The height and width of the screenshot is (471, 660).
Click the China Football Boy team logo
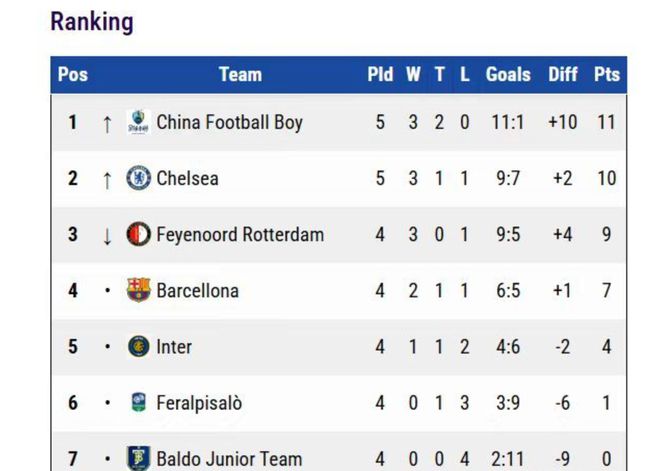[x=138, y=123]
